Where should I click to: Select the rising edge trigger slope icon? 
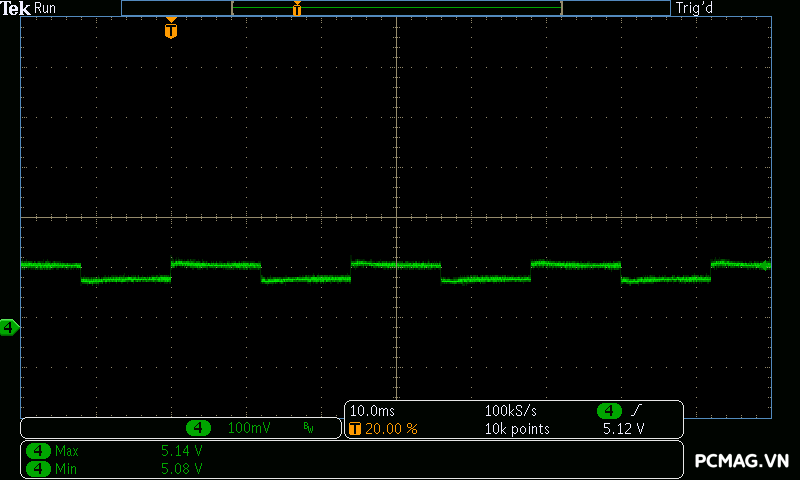tap(636, 411)
